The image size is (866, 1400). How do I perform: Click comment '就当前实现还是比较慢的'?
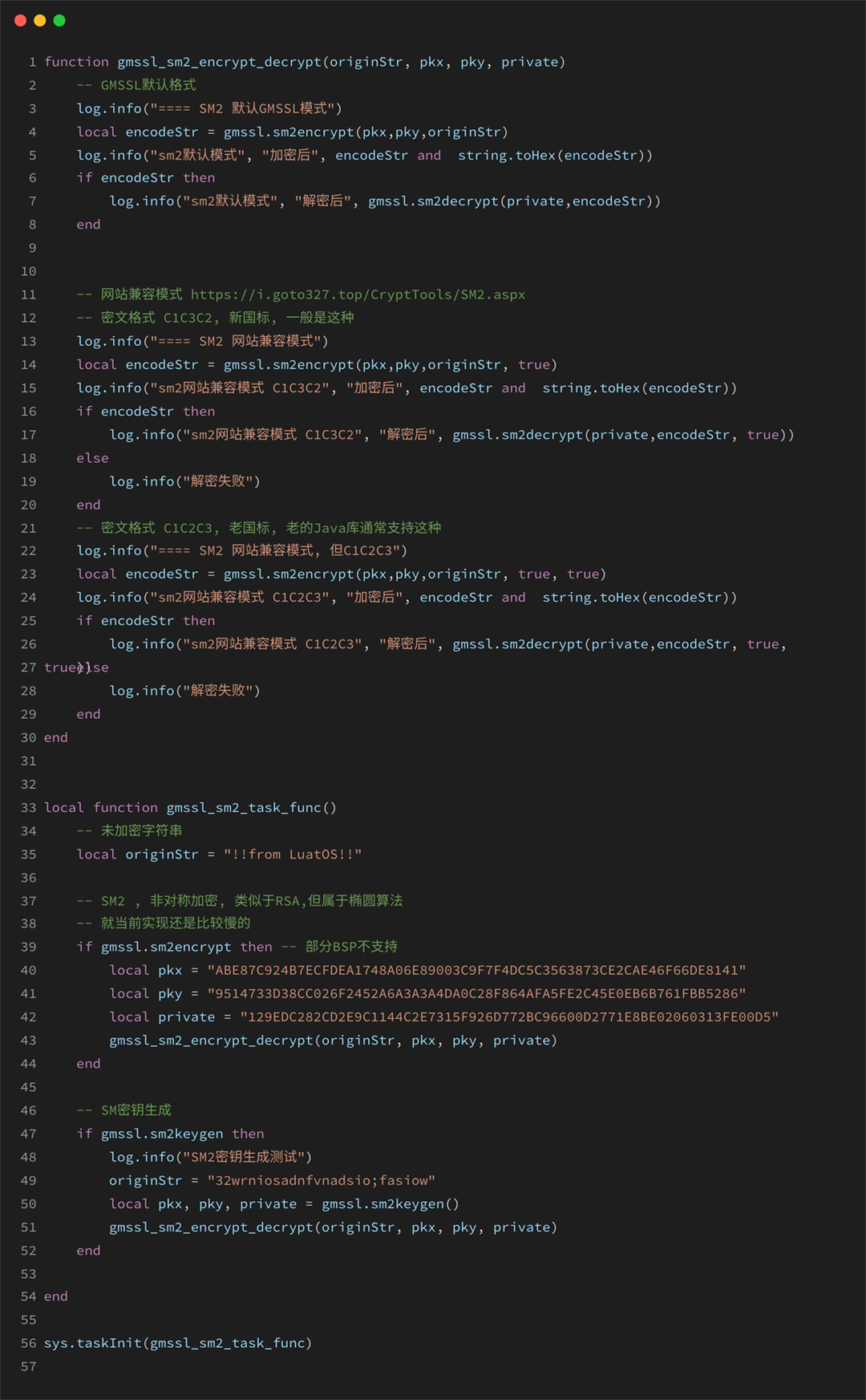[176, 923]
